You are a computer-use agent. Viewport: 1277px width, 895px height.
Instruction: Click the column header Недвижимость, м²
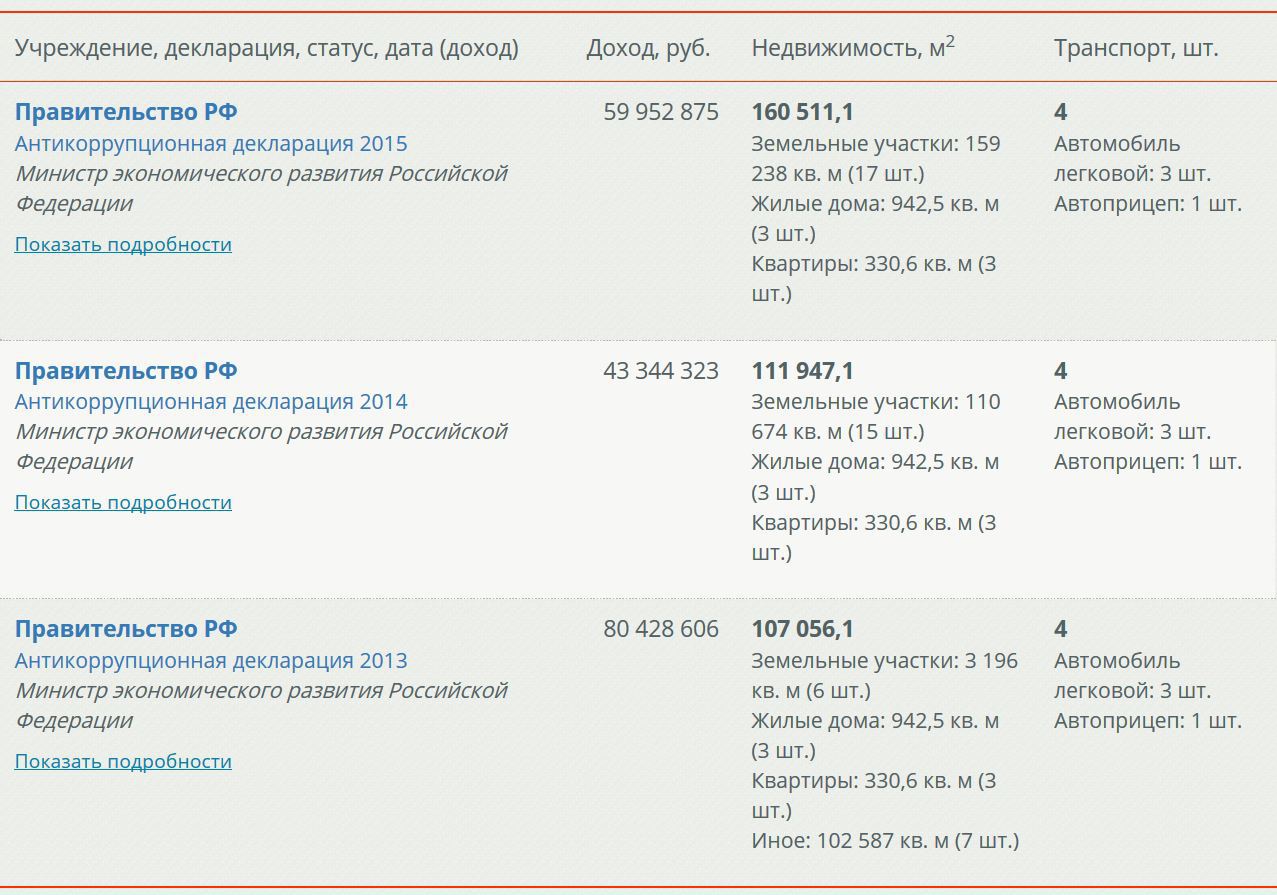point(853,47)
